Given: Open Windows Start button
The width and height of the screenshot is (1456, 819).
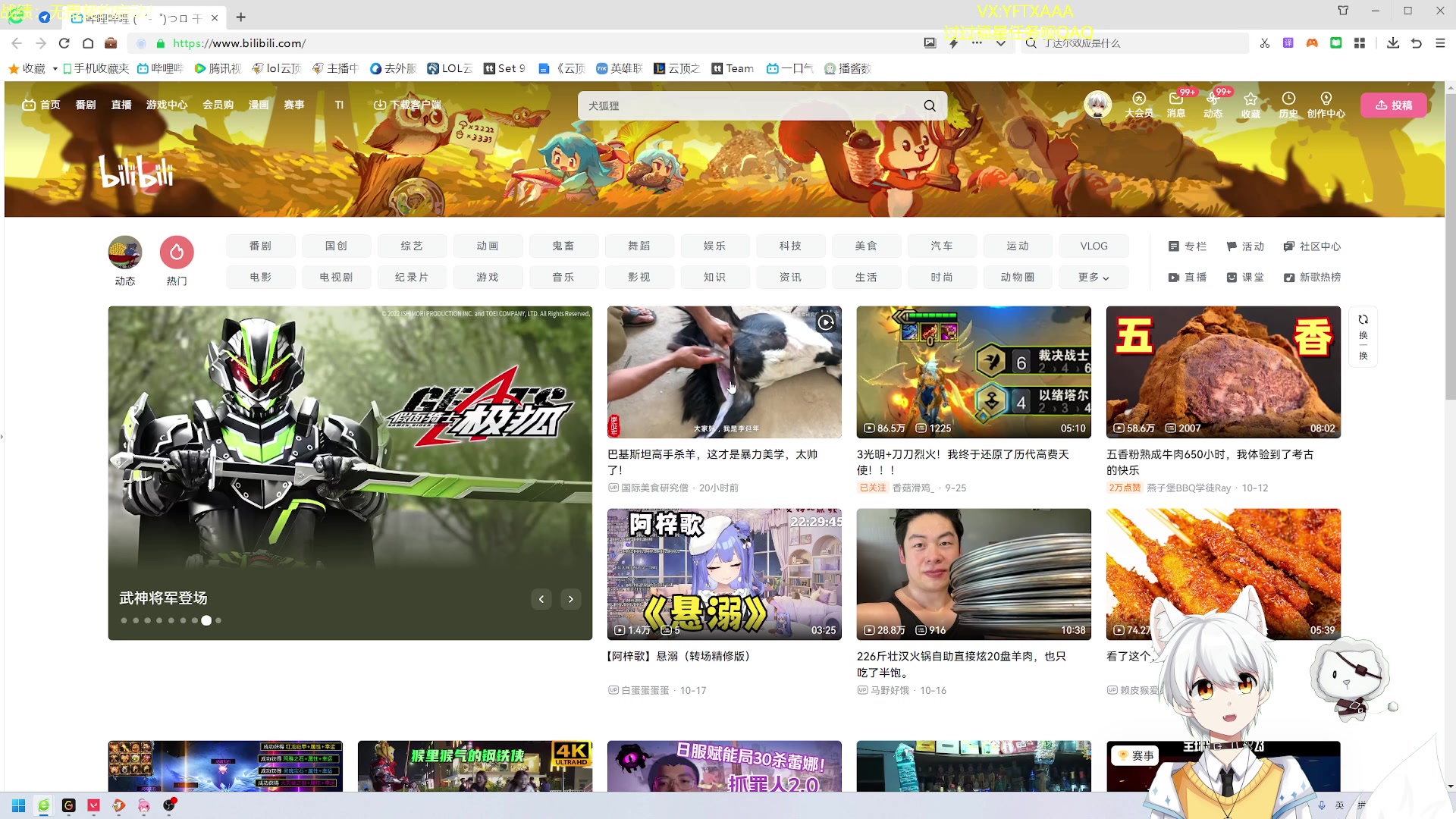Looking at the screenshot, I should [19, 805].
